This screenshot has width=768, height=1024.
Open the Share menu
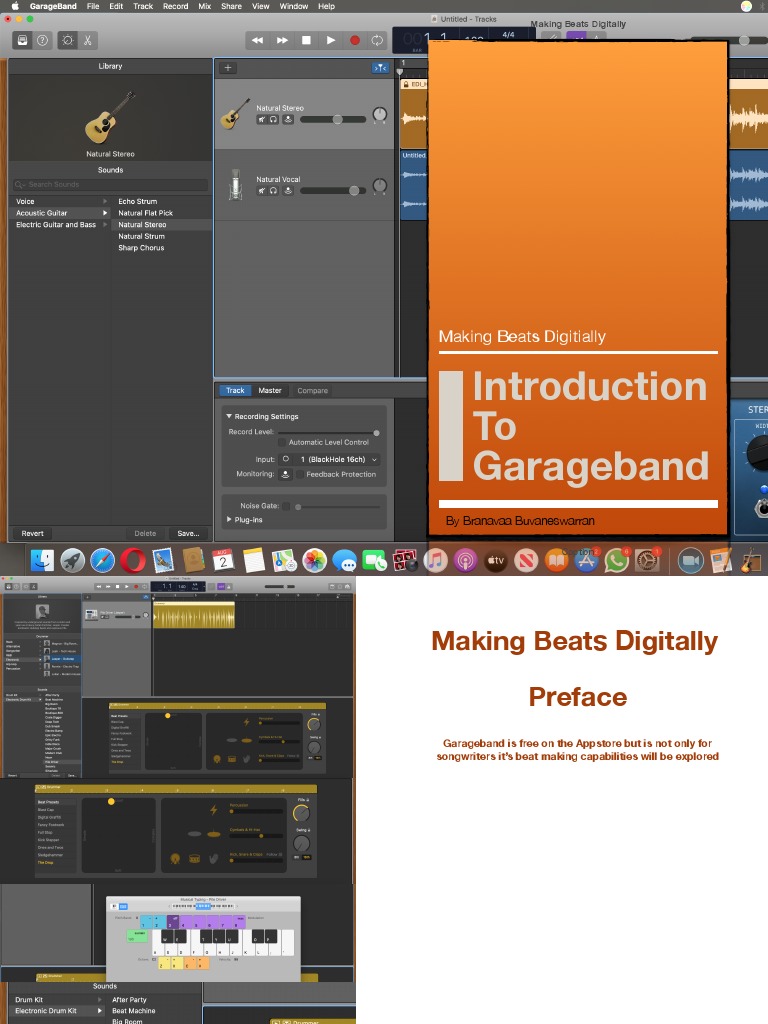point(231,6)
